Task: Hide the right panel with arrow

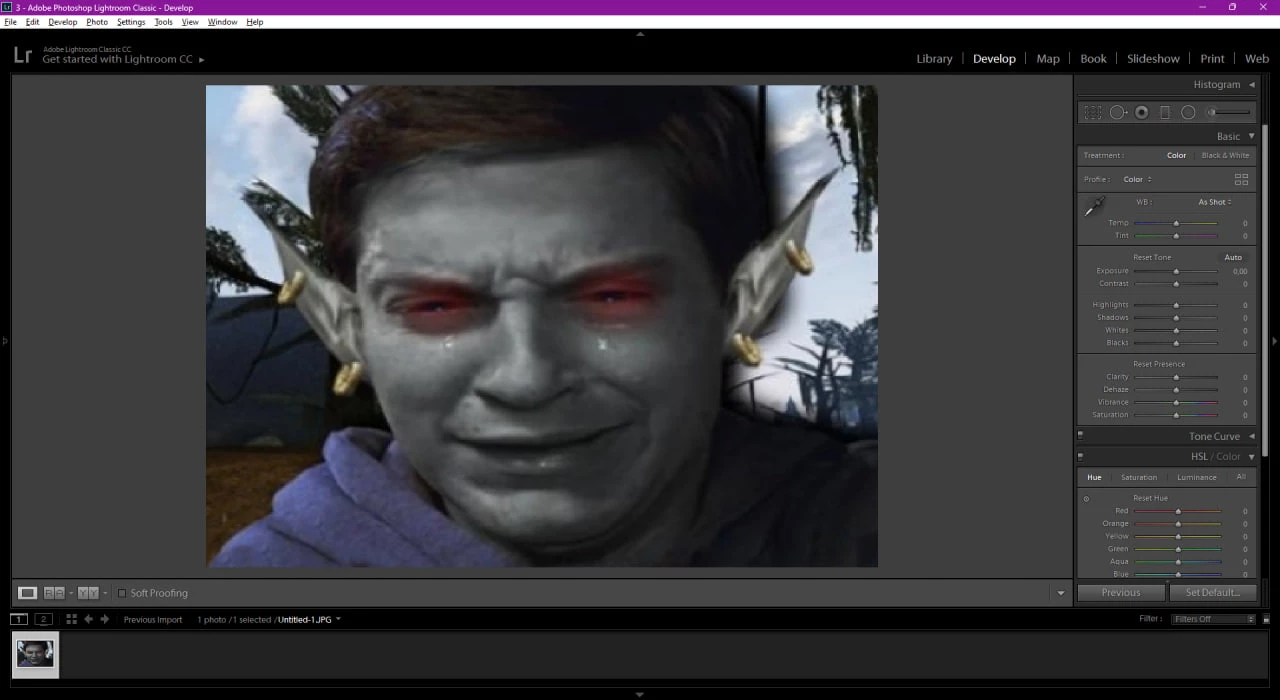Action: click(x=1275, y=341)
